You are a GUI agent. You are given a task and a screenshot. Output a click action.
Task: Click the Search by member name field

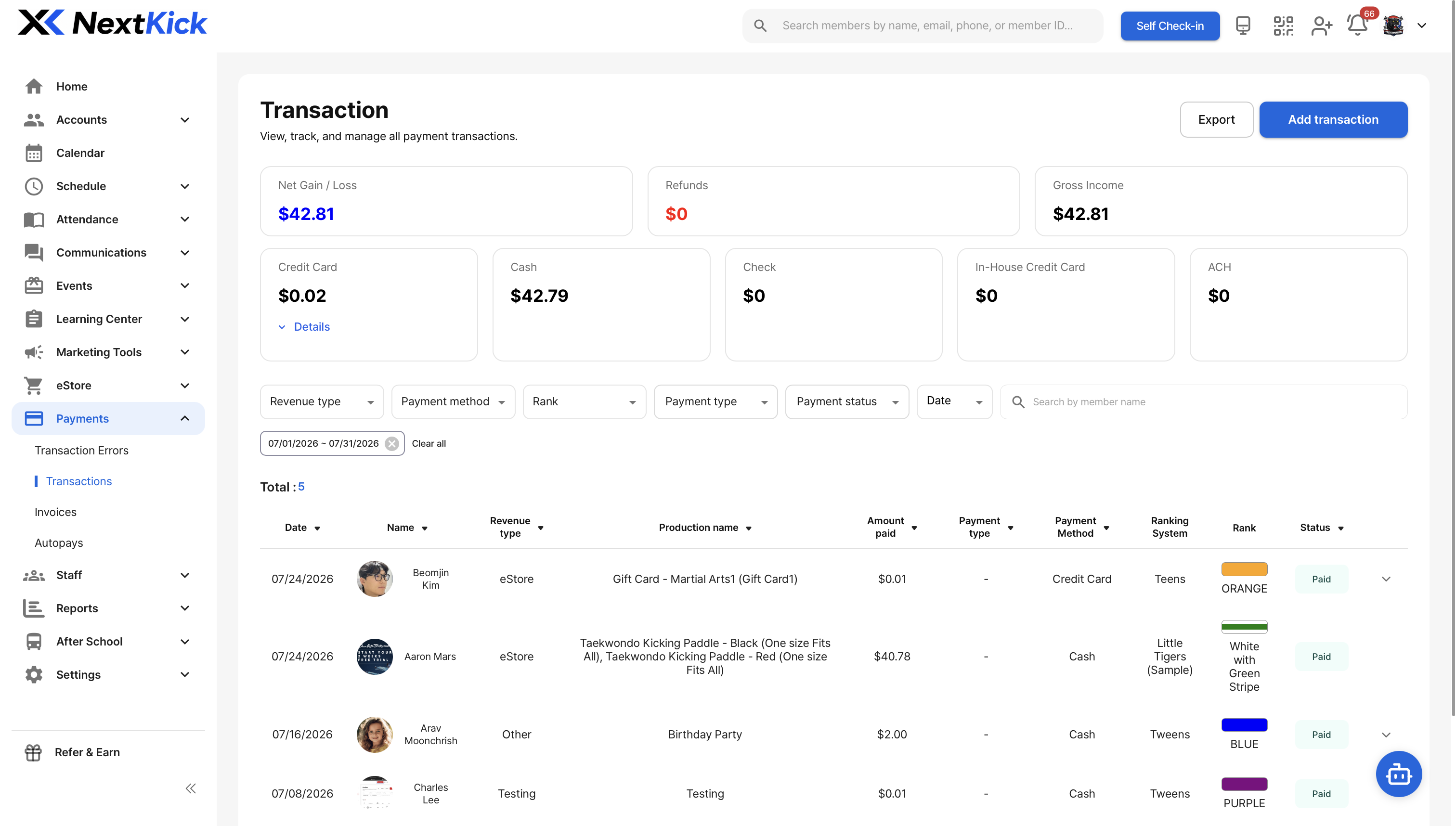(1204, 401)
